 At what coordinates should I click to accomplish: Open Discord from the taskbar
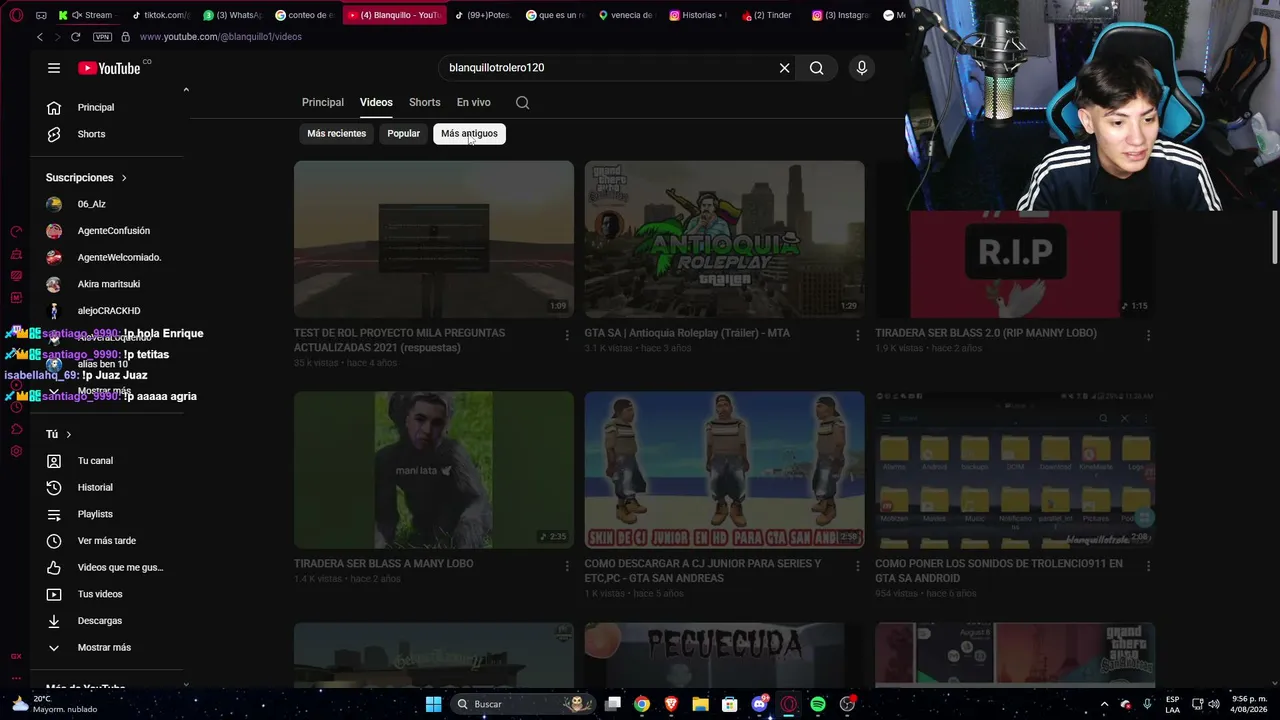759,704
